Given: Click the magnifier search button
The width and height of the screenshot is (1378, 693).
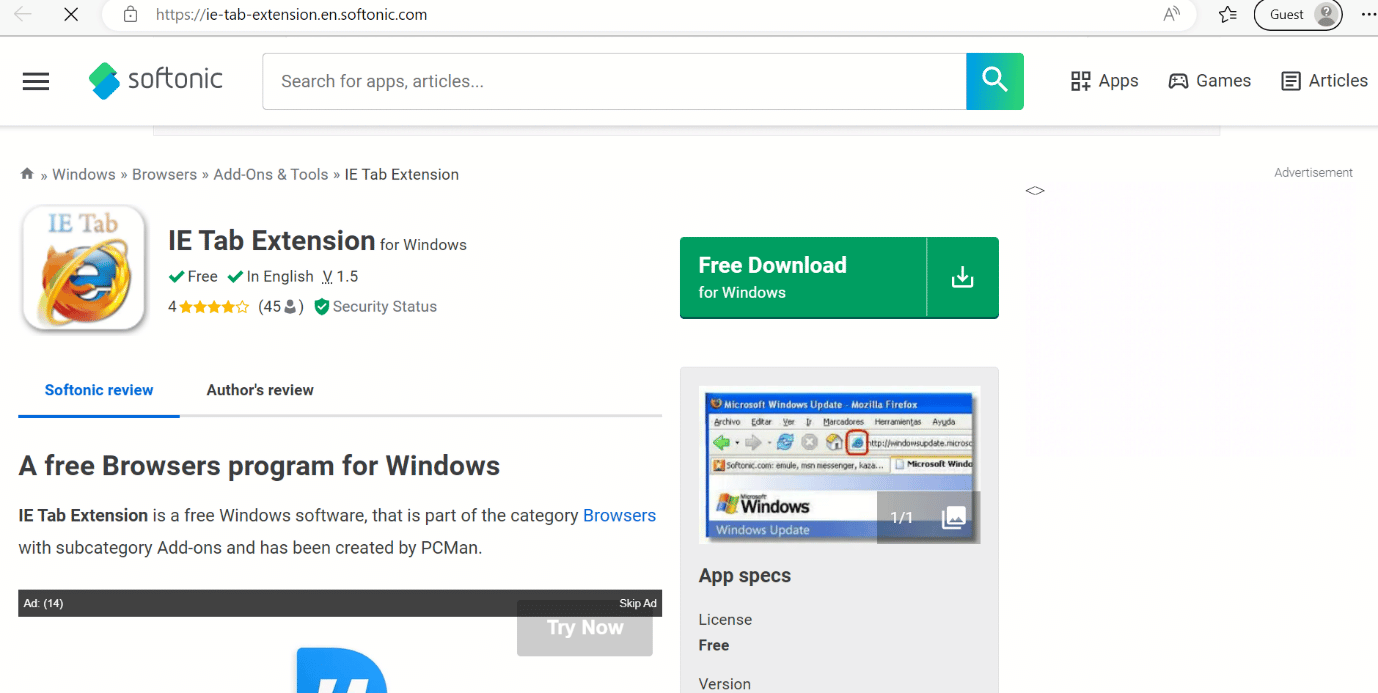Looking at the screenshot, I should 995,81.
